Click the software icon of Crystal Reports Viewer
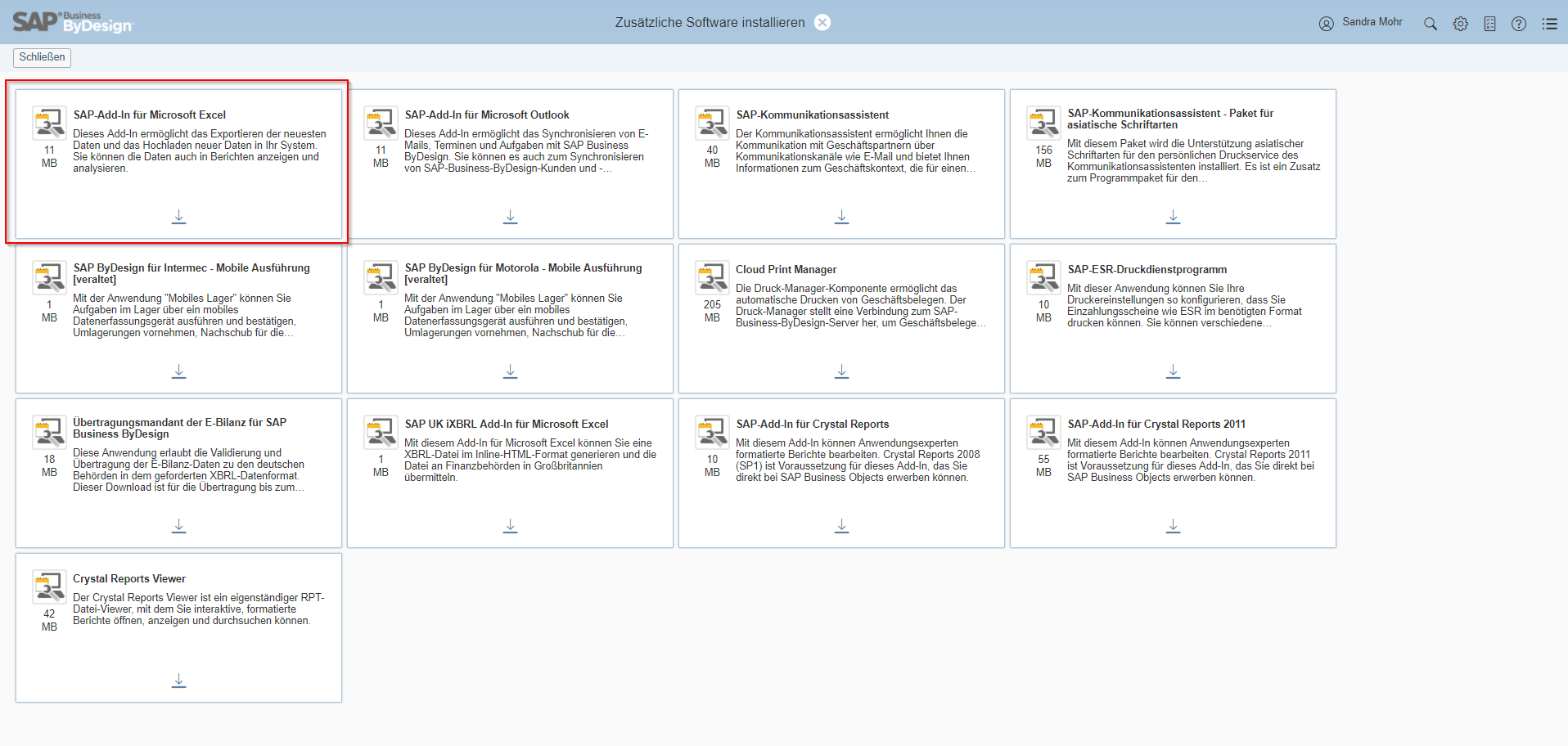 click(50, 586)
